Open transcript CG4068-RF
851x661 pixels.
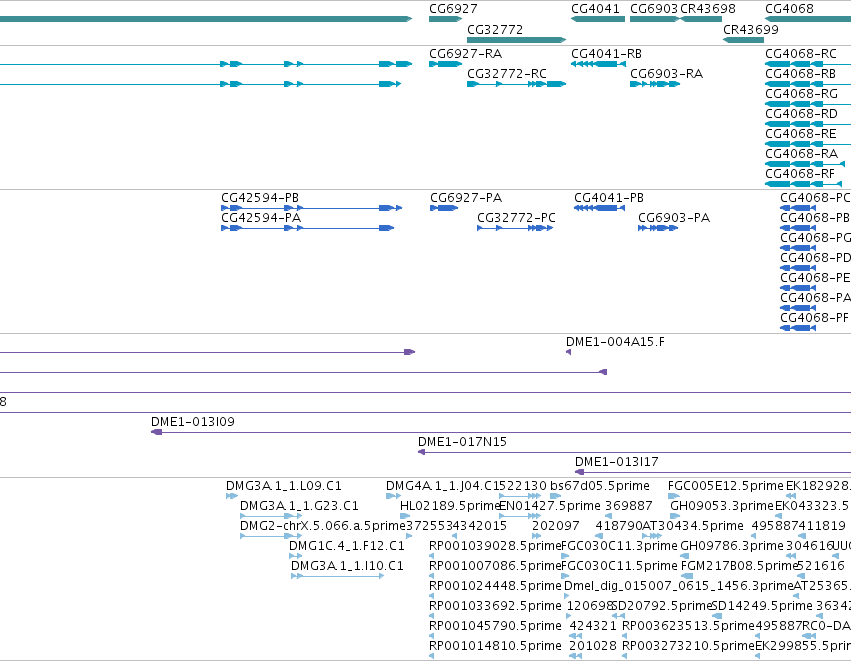800,174
